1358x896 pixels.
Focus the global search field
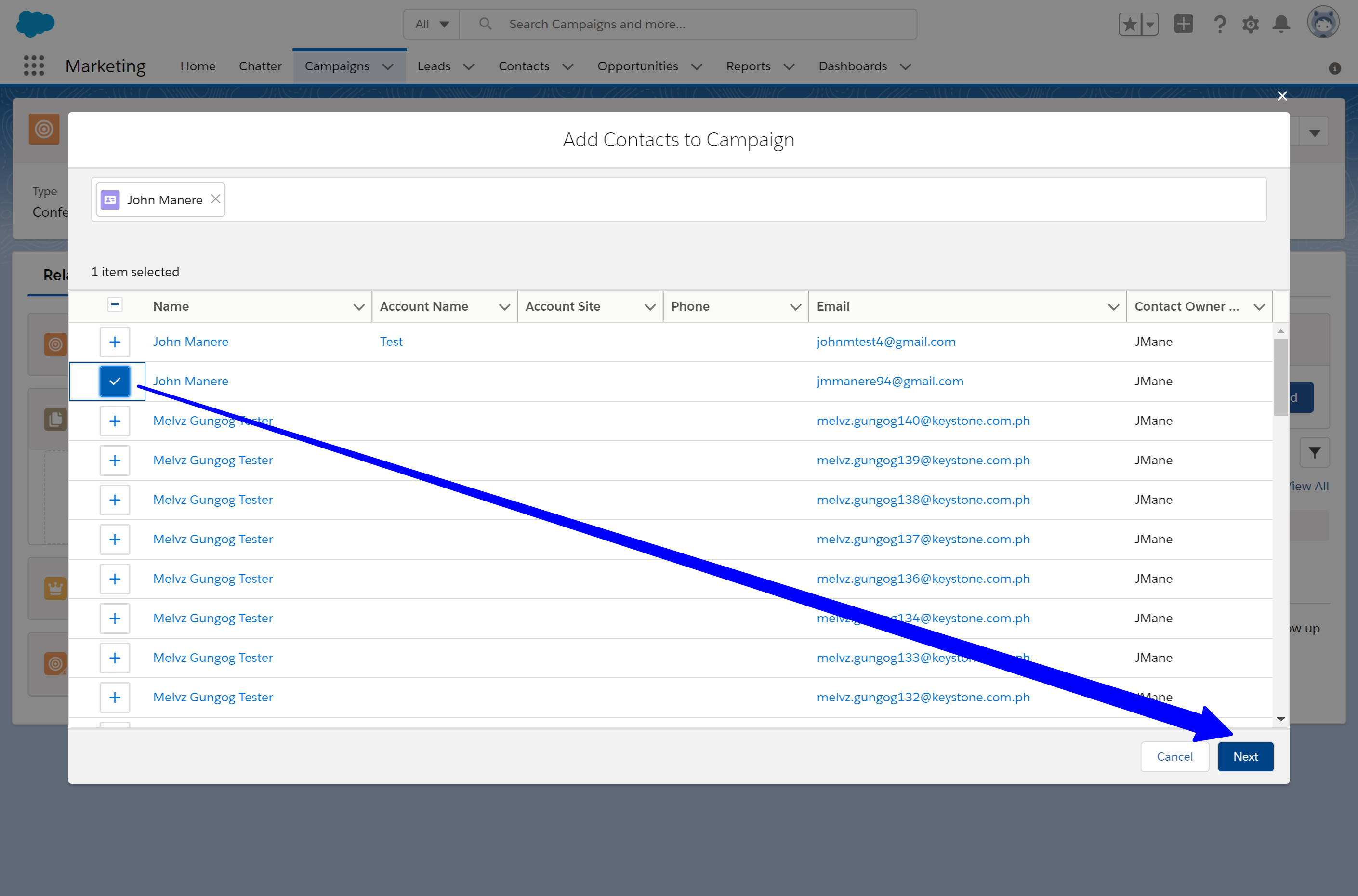coord(688,24)
